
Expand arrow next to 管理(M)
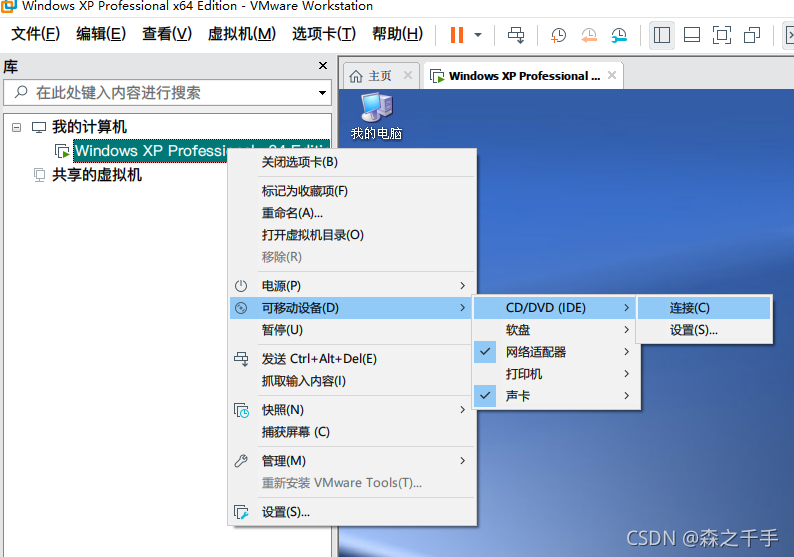[x=462, y=460]
